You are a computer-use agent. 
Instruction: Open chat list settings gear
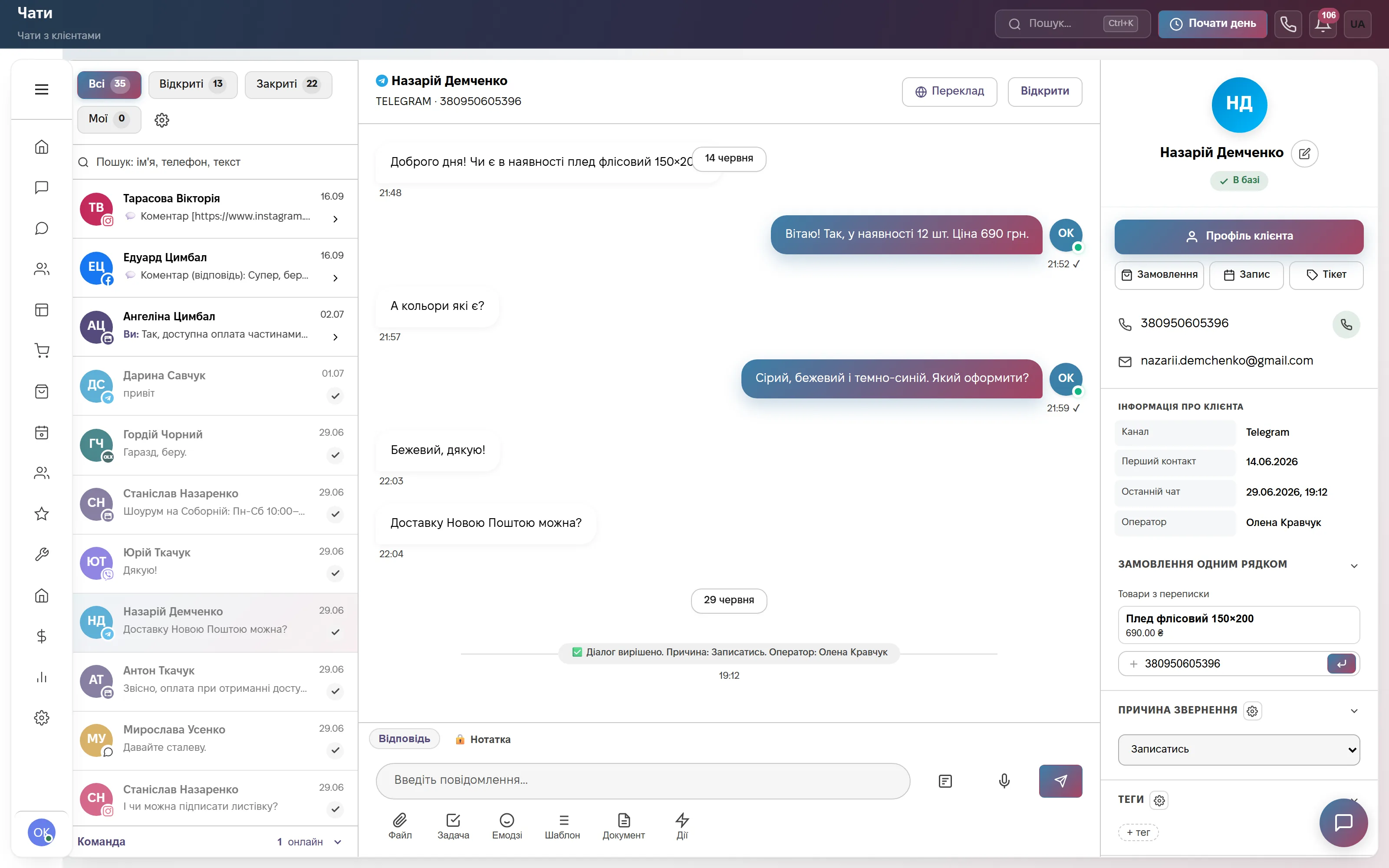[x=162, y=120]
